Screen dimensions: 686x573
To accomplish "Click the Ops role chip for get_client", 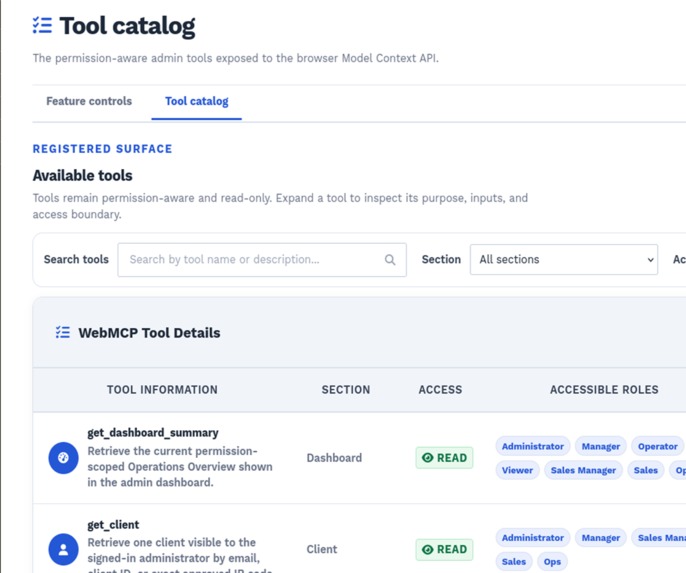I will 552,562.
